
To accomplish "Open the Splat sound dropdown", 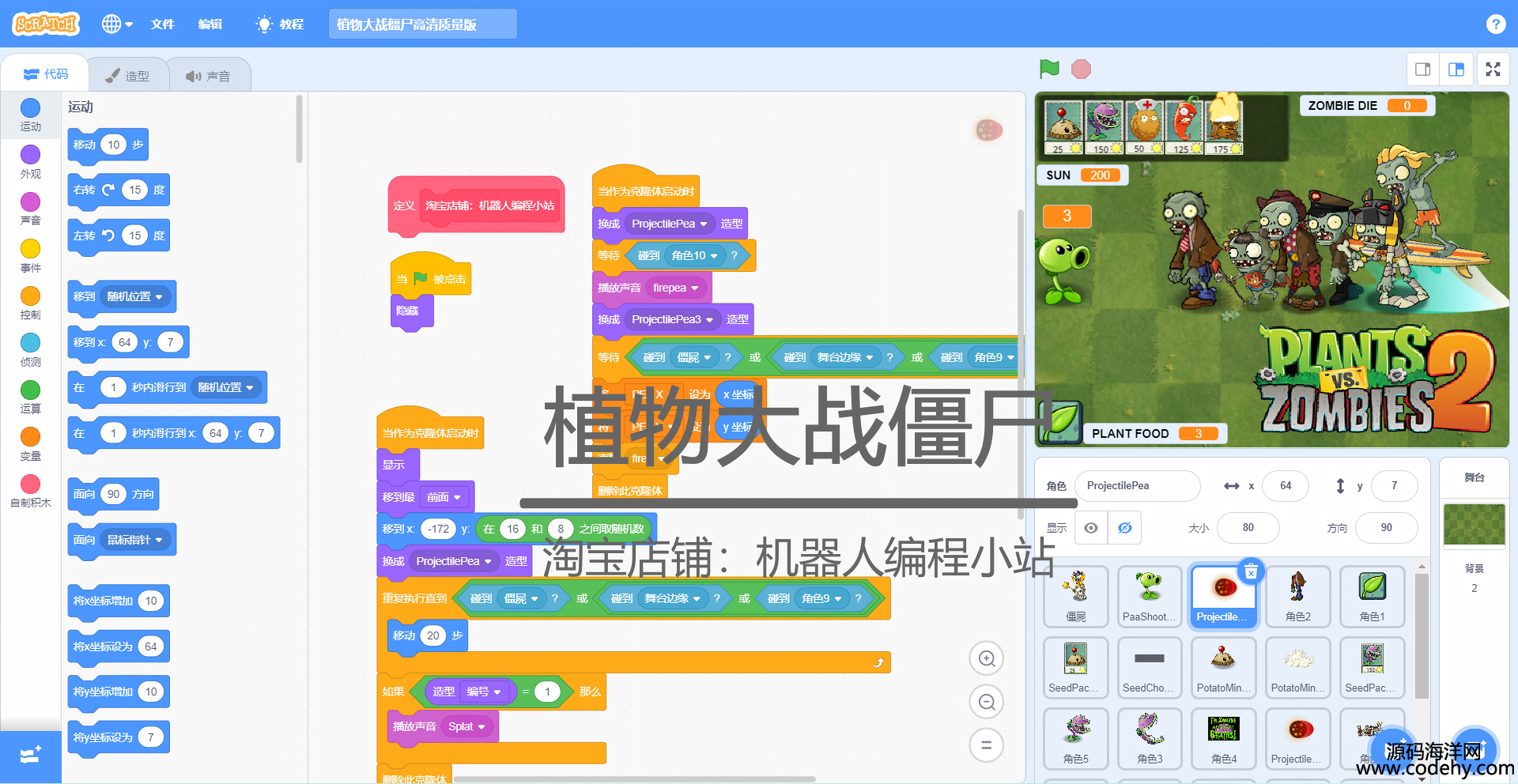I will 466,727.
